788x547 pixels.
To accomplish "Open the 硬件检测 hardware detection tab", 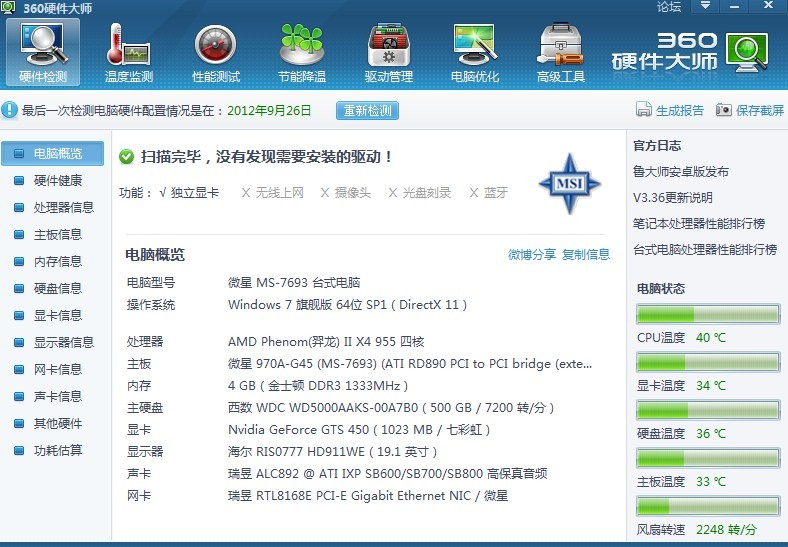I will coord(43,52).
